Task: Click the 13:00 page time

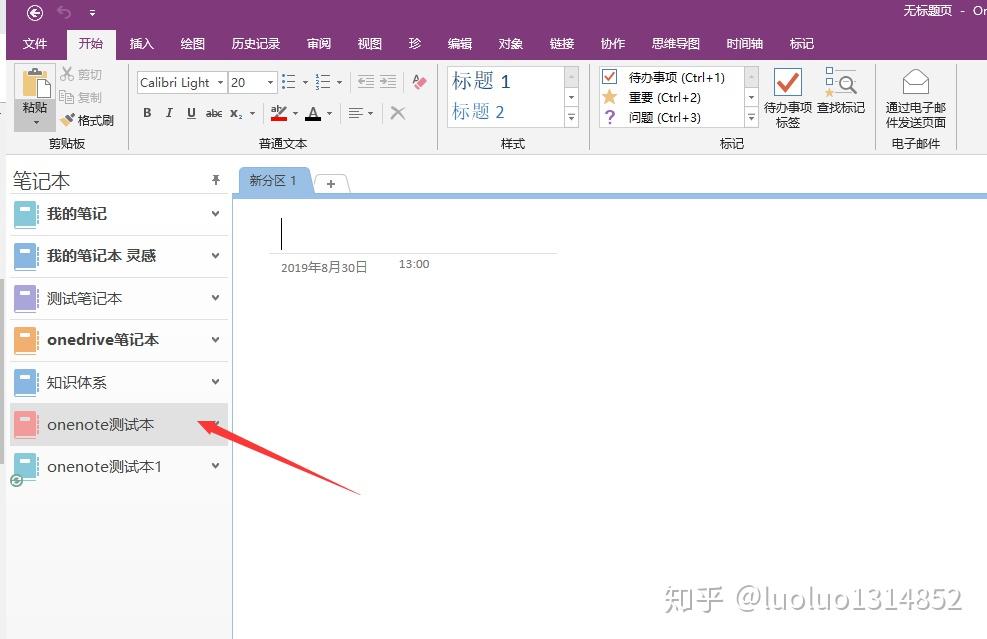Action: point(414,264)
